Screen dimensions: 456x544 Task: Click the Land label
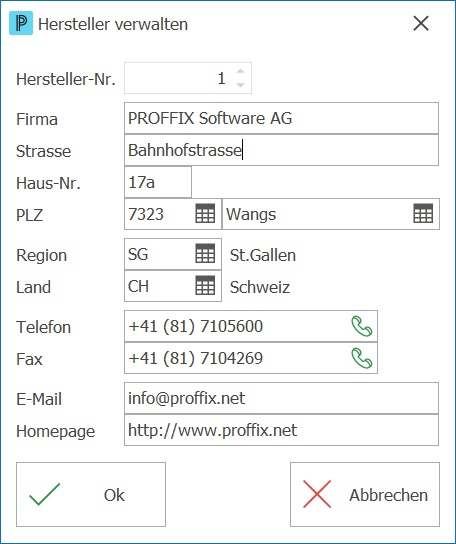pos(33,287)
